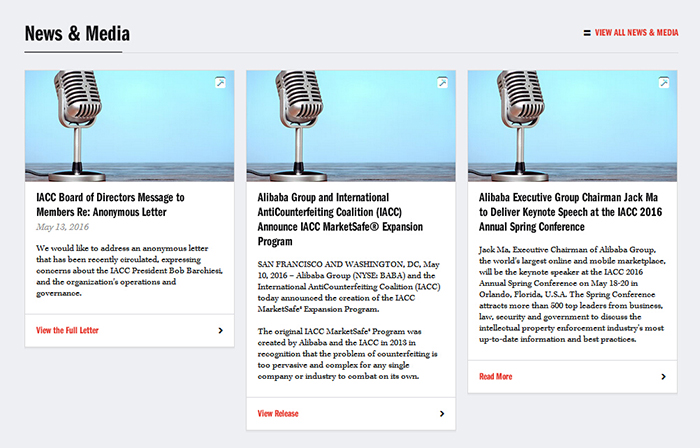Screen dimensions: 700x448
Task: Click the arrow beside View the Full Letter
Action: pos(220,330)
